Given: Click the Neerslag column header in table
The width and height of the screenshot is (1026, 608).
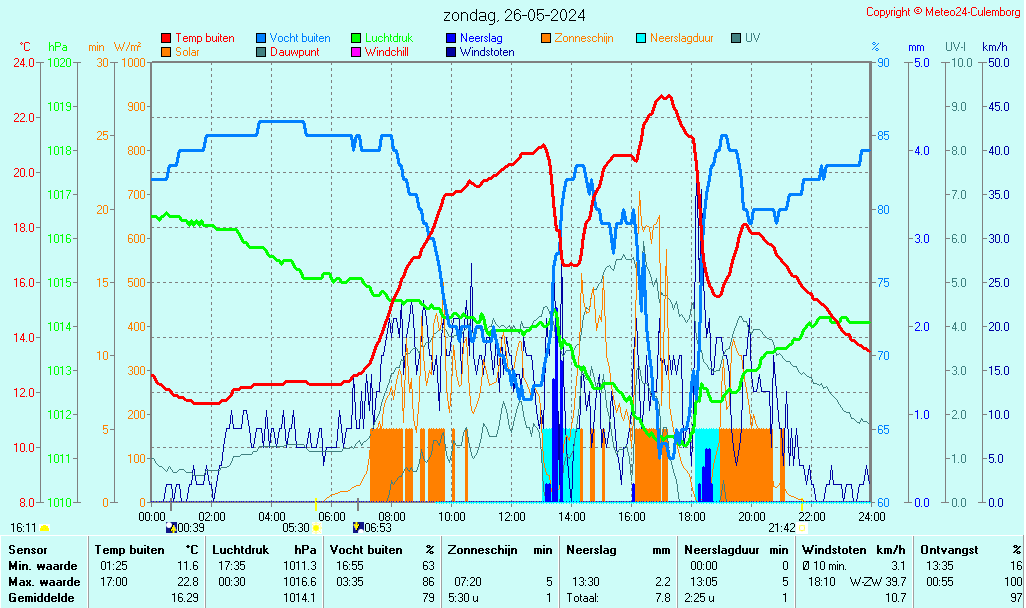Looking at the screenshot, I should click(x=591, y=549).
